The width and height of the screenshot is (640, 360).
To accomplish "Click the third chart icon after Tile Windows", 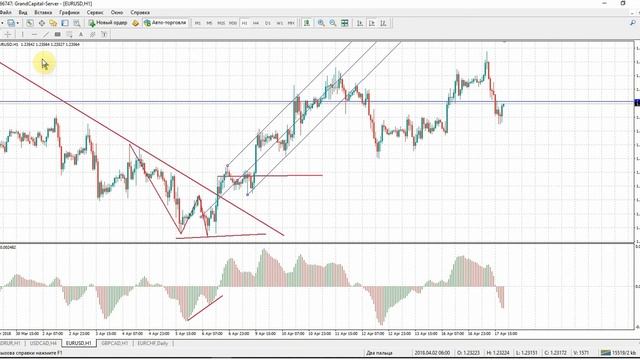I will [384, 23].
